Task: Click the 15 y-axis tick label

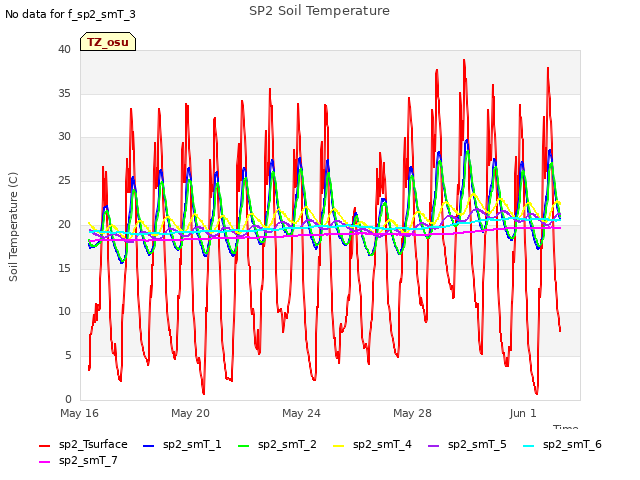Action: pyautogui.click(x=64, y=268)
